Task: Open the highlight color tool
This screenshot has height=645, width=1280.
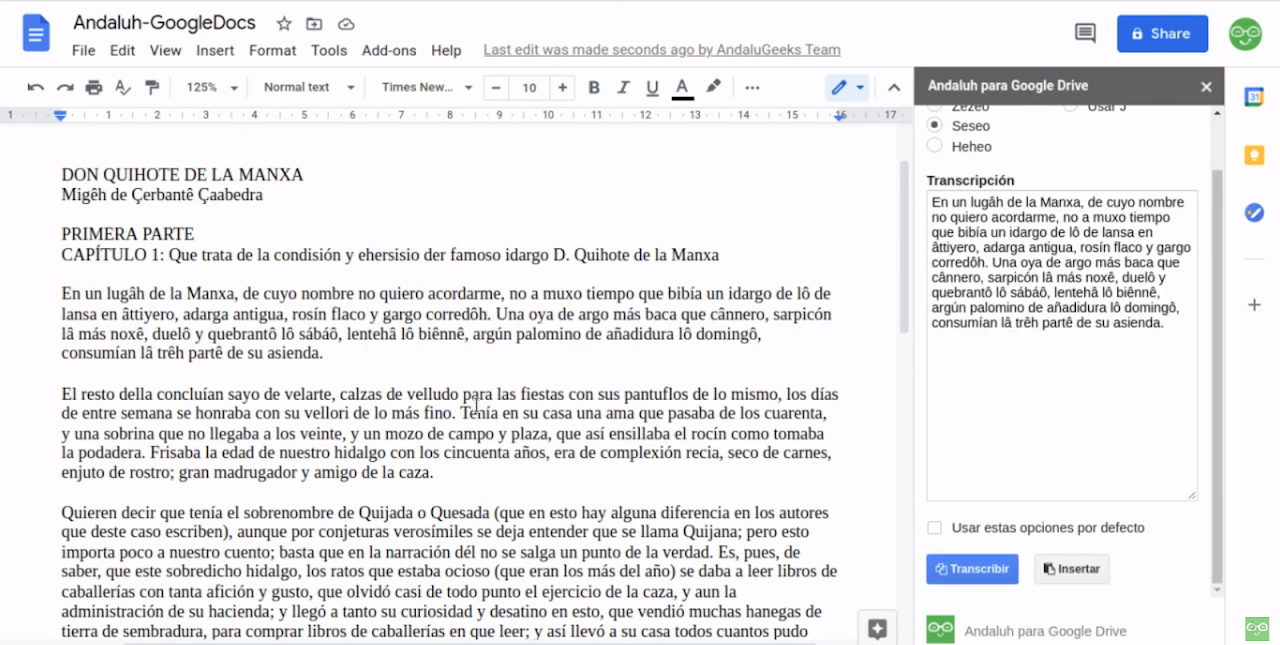Action: click(713, 87)
